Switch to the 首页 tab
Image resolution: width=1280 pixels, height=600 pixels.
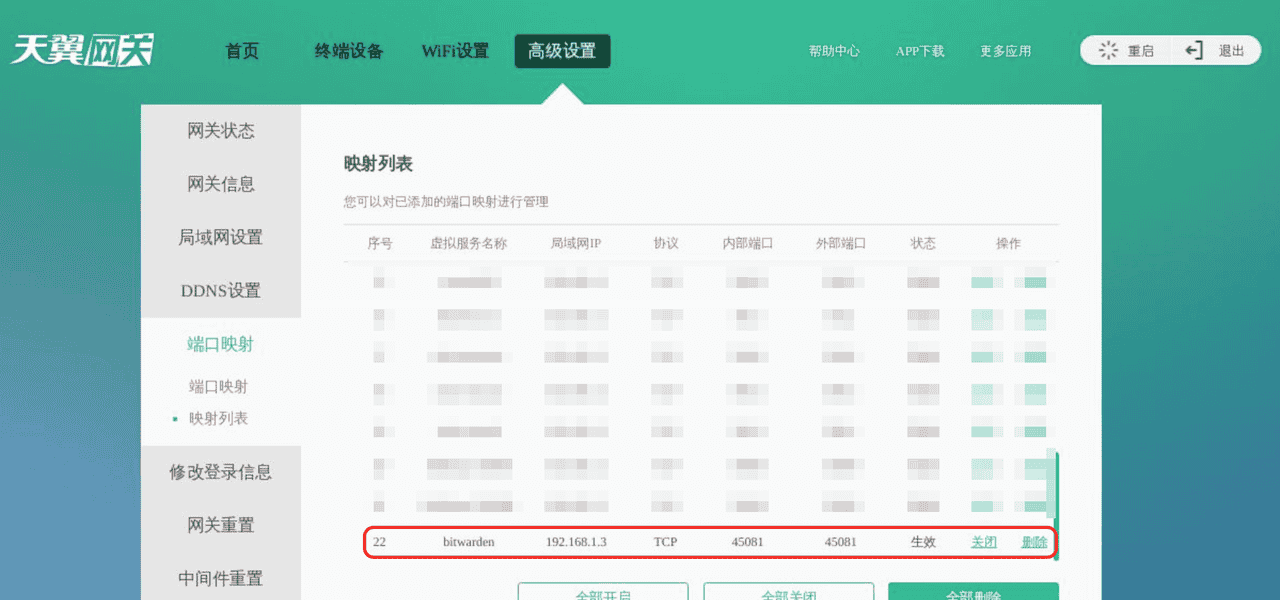click(x=241, y=51)
